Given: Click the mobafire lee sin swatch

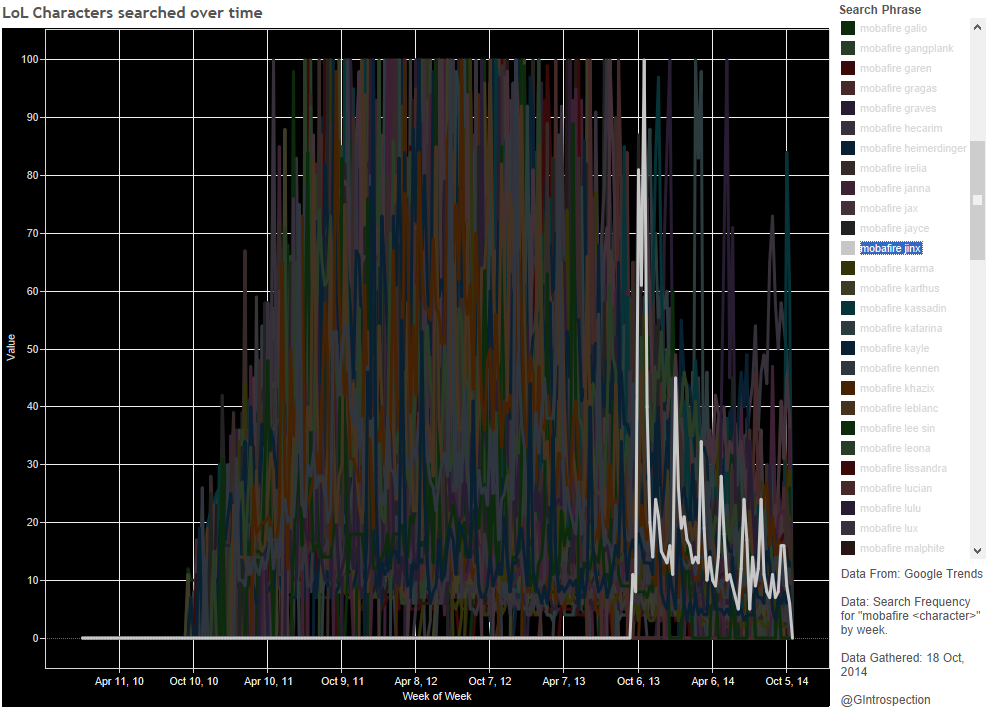Looking at the screenshot, I should [848, 428].
